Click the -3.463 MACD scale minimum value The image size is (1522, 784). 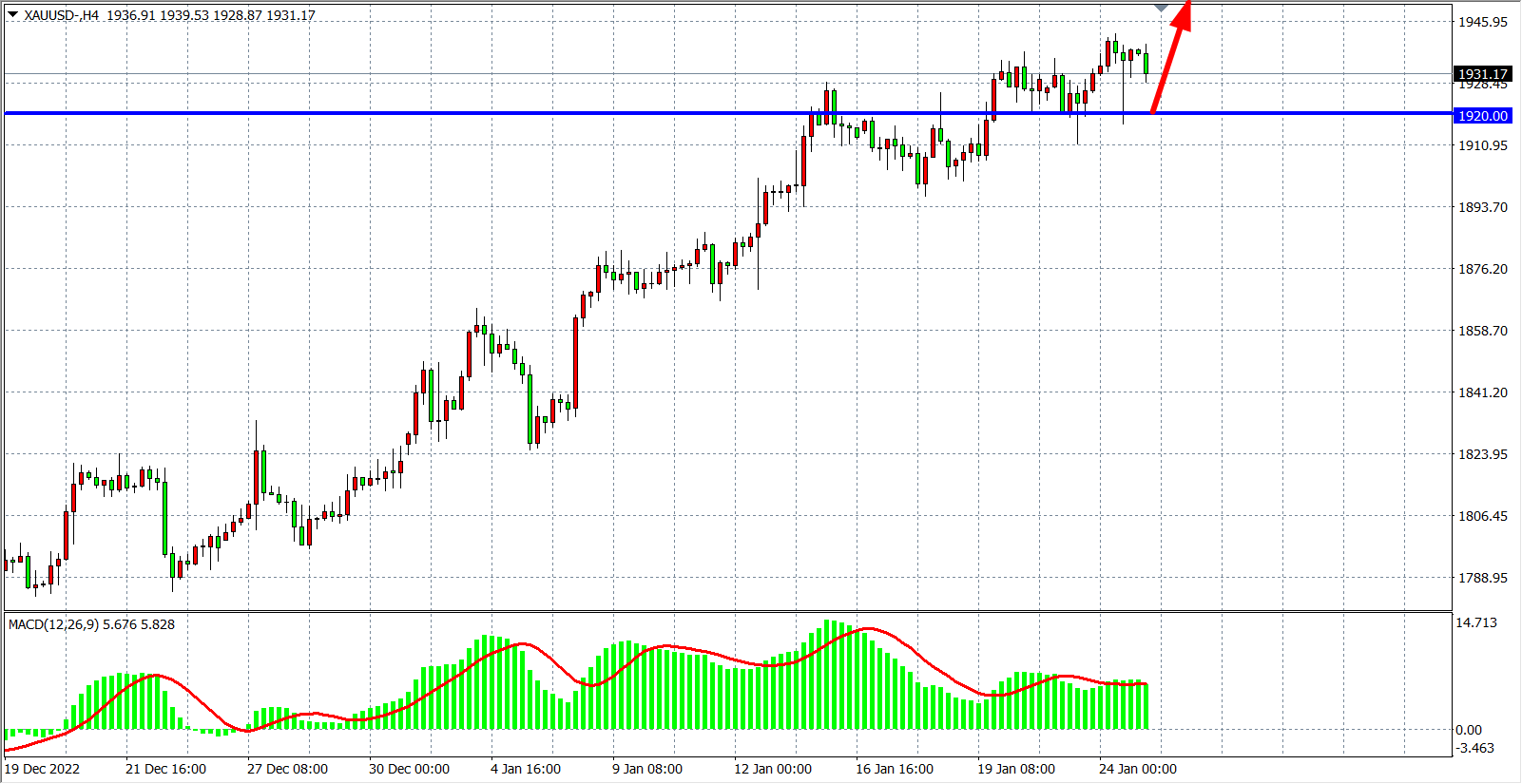tap(1474, 748)
